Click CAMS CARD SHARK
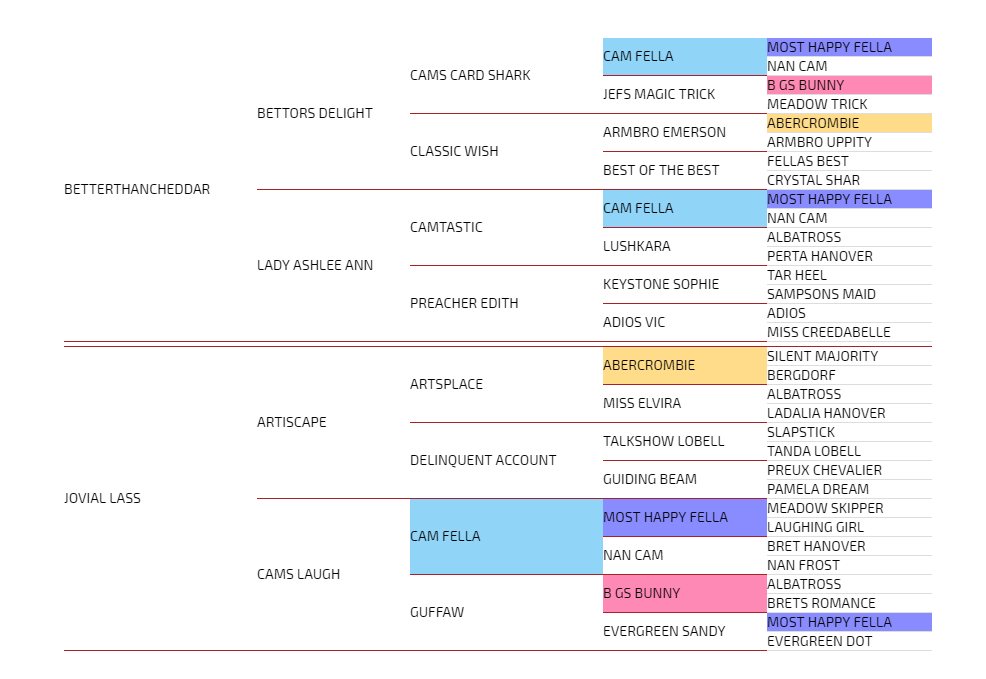Image resolution: width=986 pixels, height=679 pixels. (470, 75)
